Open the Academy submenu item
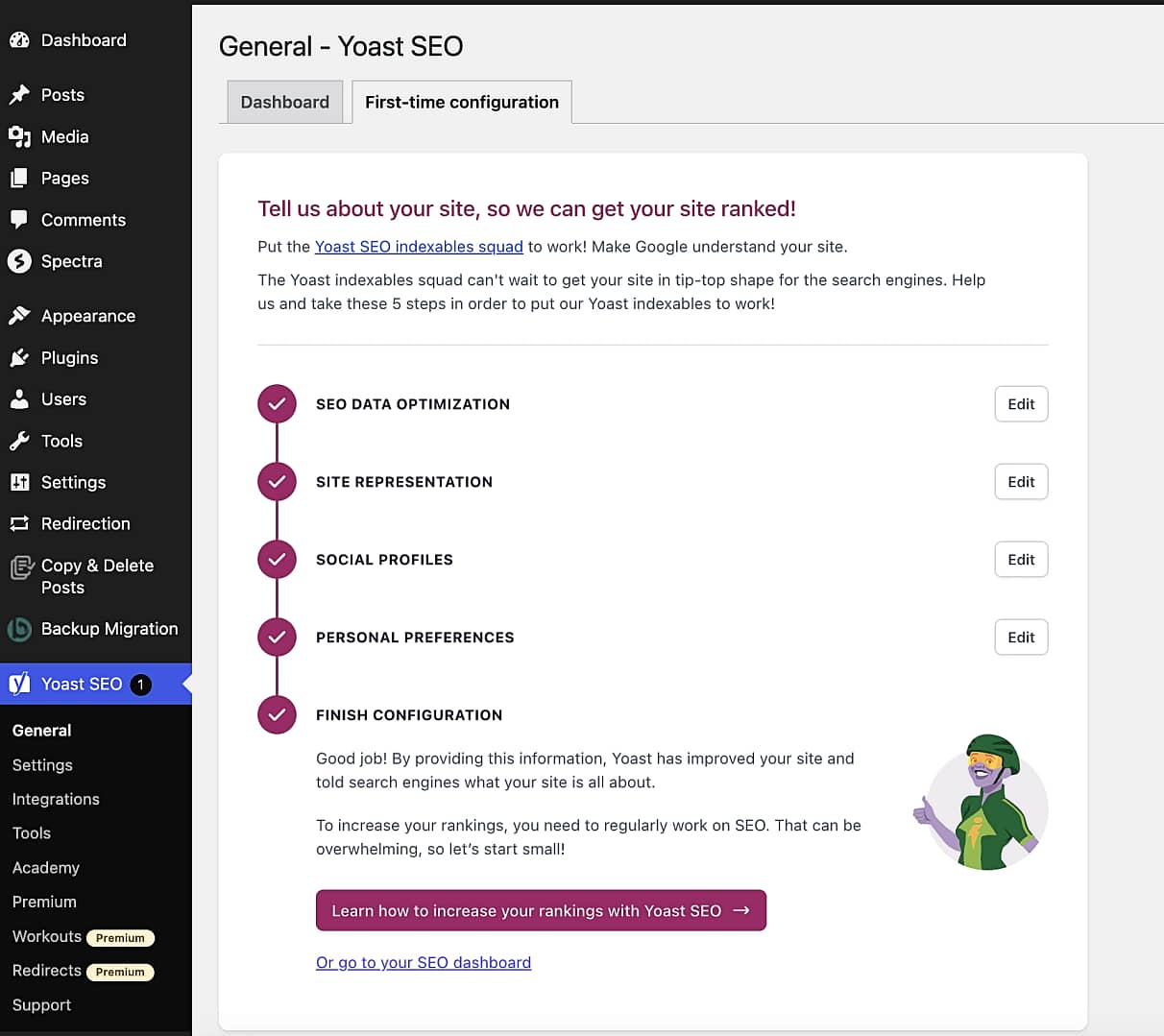This screenshot has width=1164, height=1036. coord(45,868)
